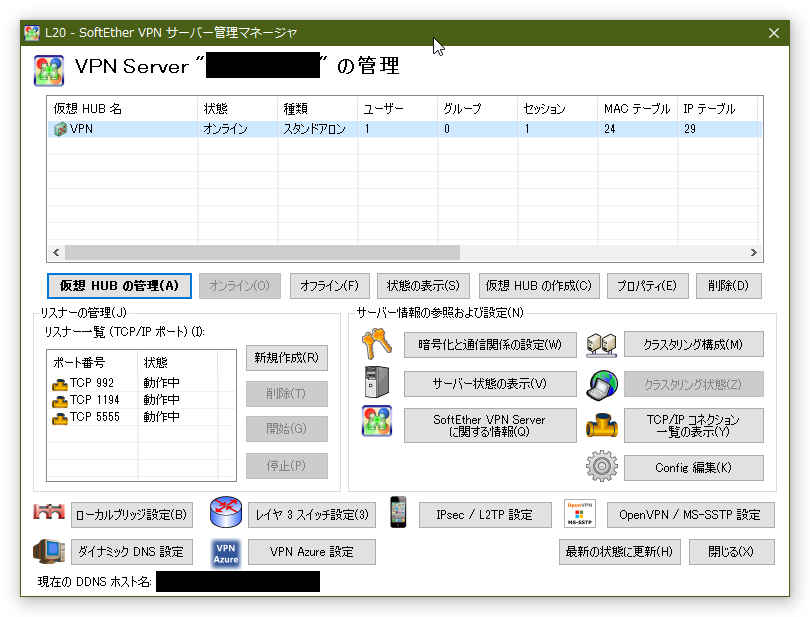This screenshot has height=617, width=810.
Task: Open ローカルブリッジ設定(B)
Action: coord(132,515)
